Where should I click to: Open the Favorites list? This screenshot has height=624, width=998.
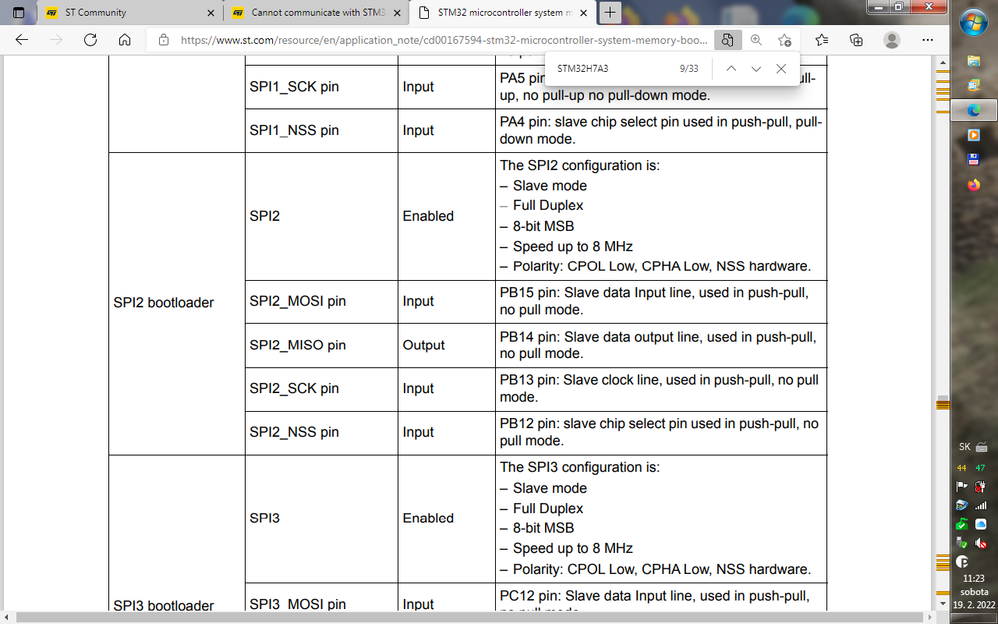[x=822, y=39]
